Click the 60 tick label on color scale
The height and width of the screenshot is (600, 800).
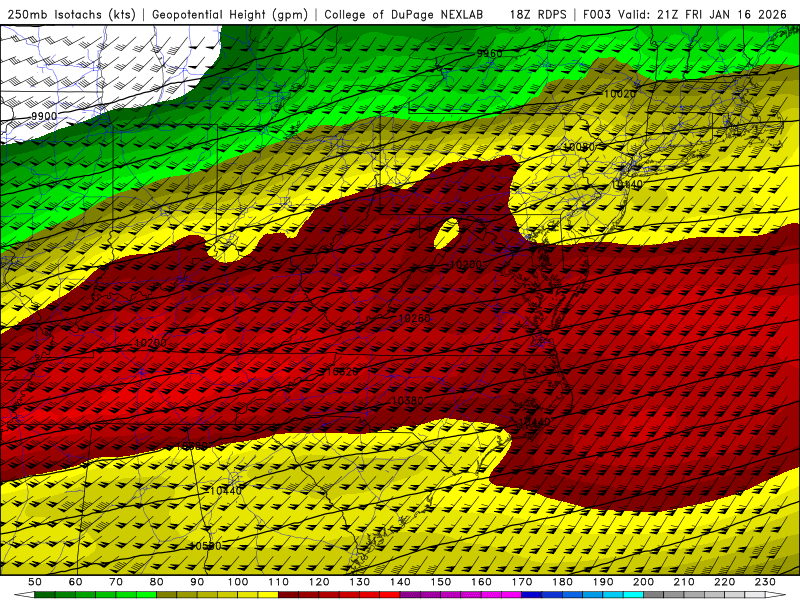(75, 582)
